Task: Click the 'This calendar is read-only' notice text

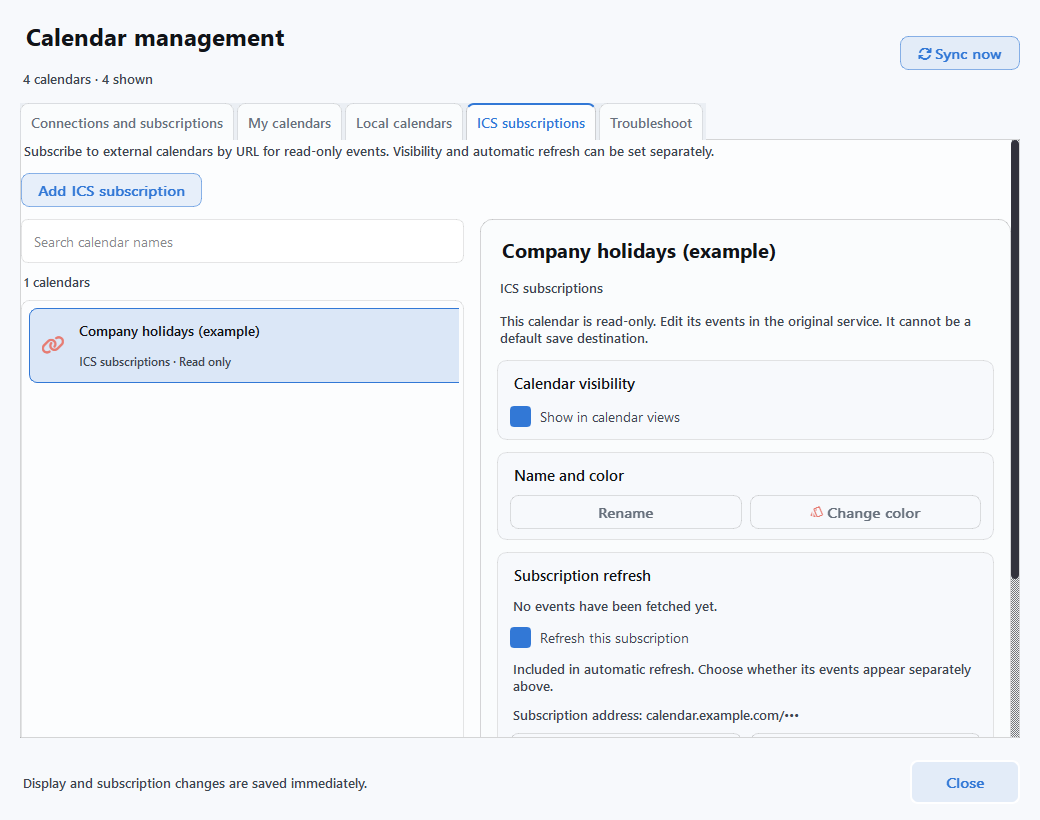Action: 736,330
